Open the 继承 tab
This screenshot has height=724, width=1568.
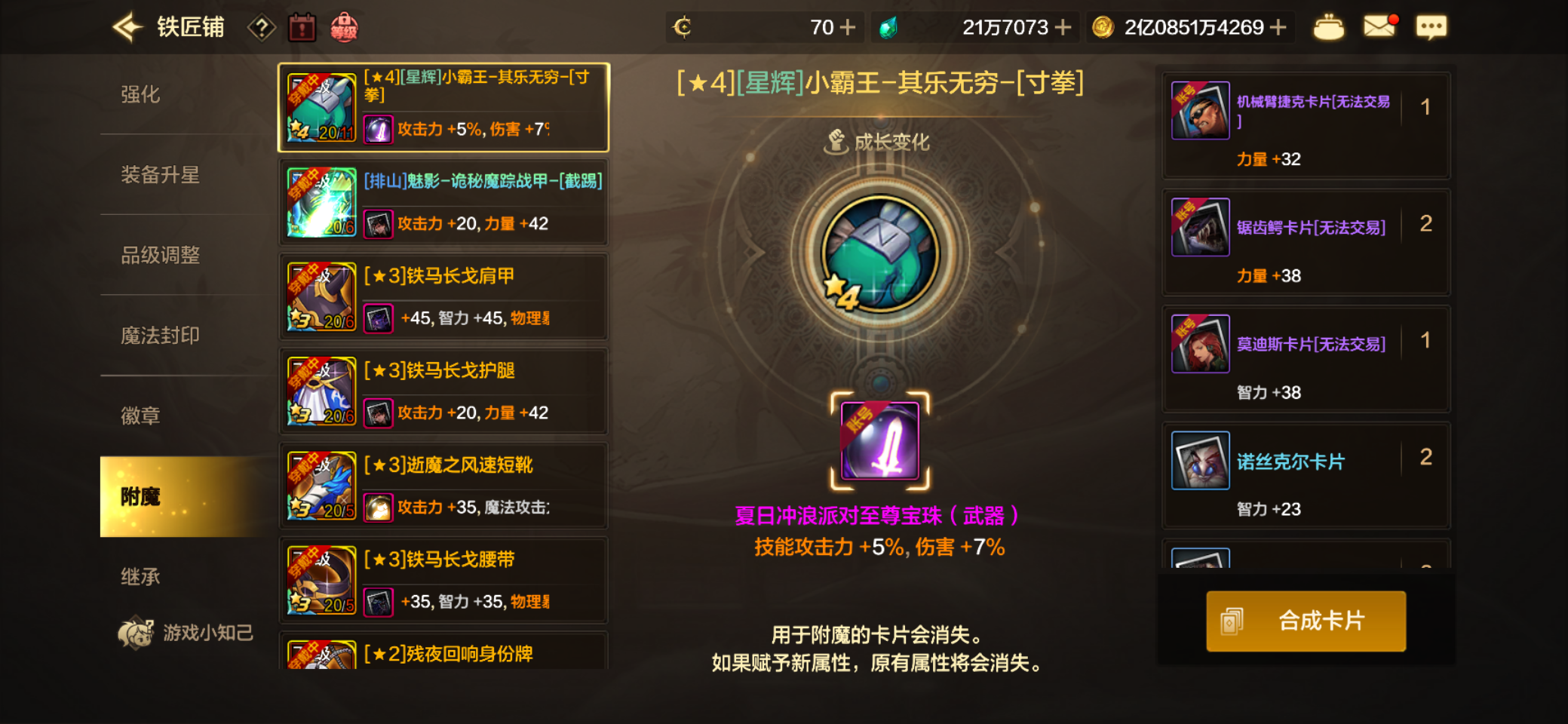coord(140,577)
